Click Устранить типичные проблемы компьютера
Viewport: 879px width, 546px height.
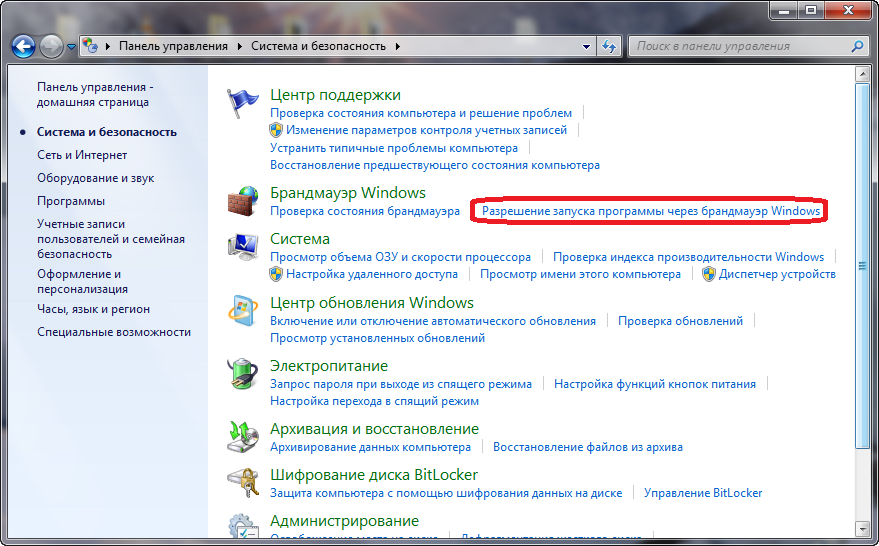394,148
